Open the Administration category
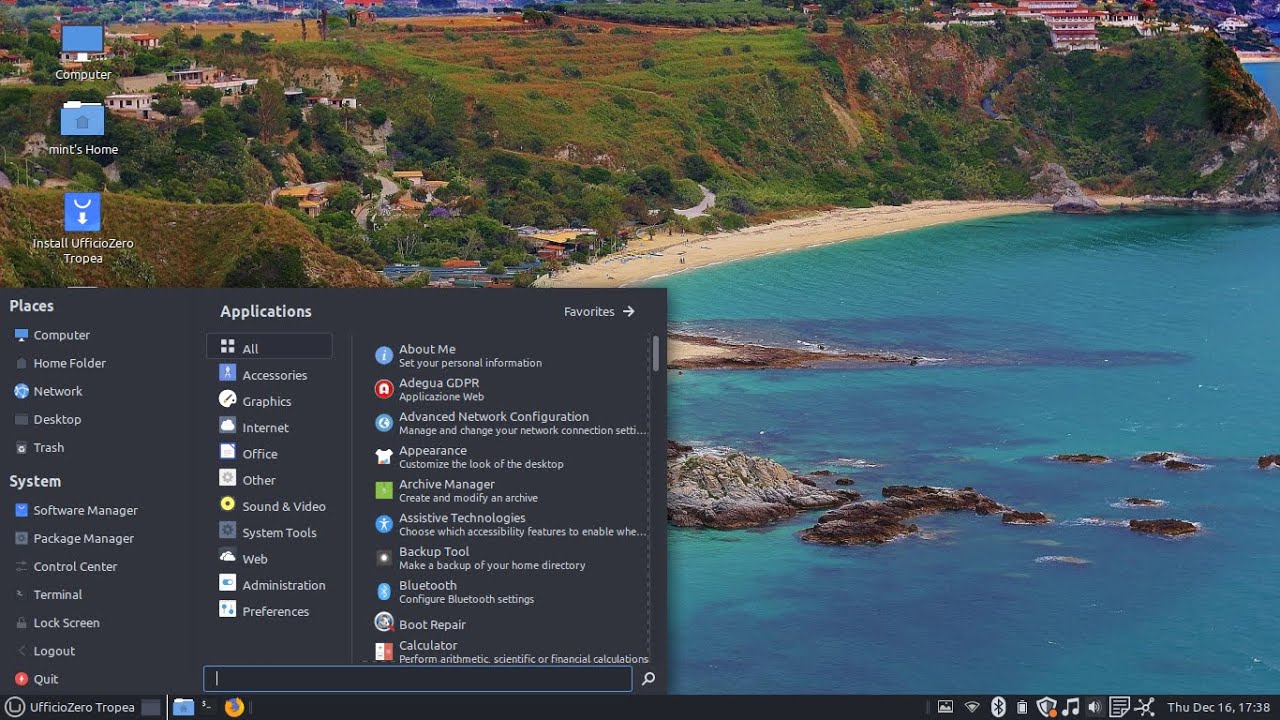 [283, 585]
